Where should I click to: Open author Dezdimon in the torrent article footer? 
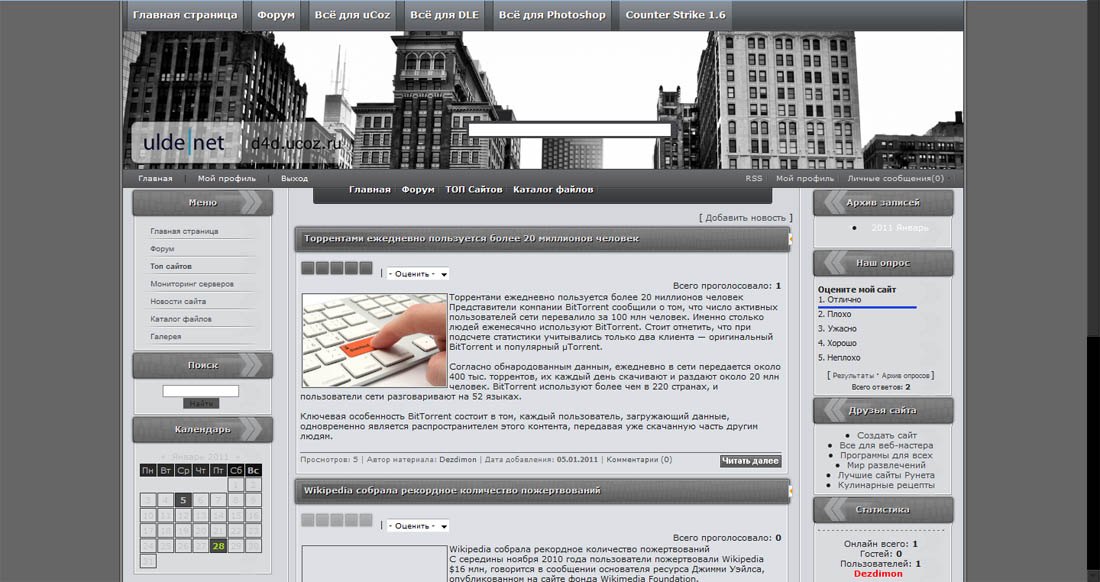457,460
